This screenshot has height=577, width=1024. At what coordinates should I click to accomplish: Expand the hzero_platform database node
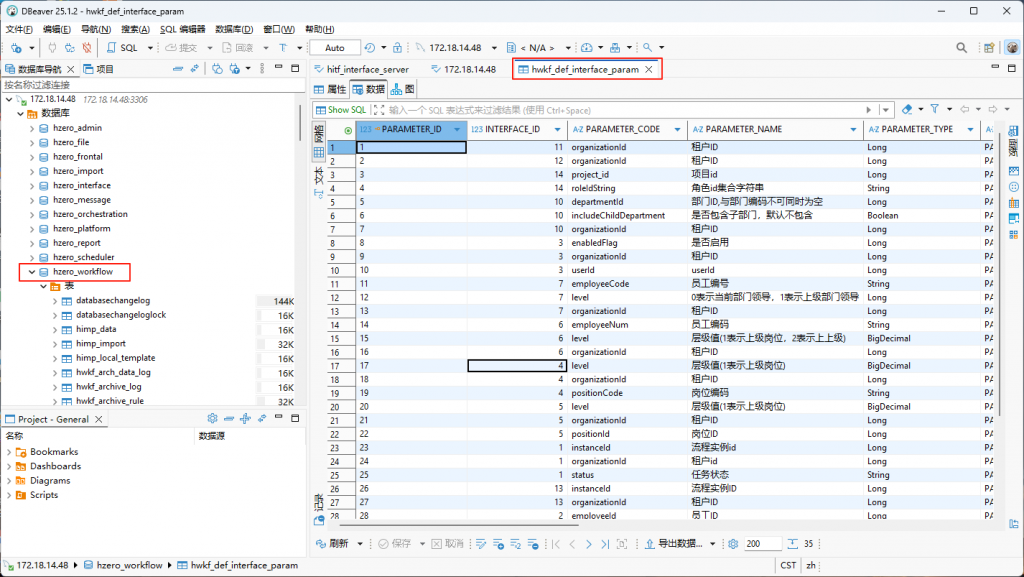[31, 229]
